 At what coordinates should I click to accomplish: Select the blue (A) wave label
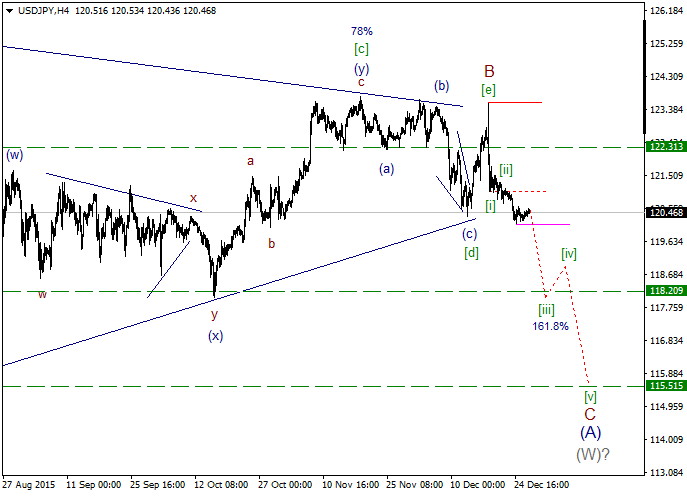(x=591, y=432)
